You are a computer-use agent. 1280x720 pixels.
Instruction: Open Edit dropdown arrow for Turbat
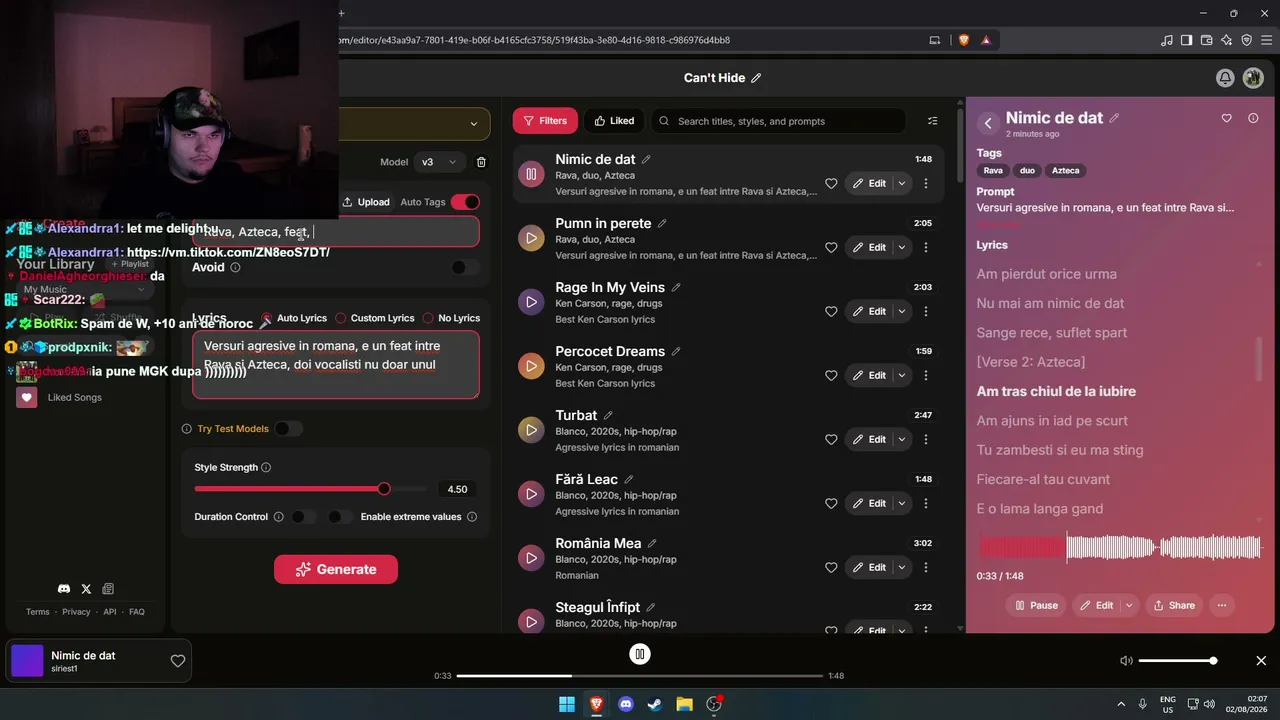point(902,440)
